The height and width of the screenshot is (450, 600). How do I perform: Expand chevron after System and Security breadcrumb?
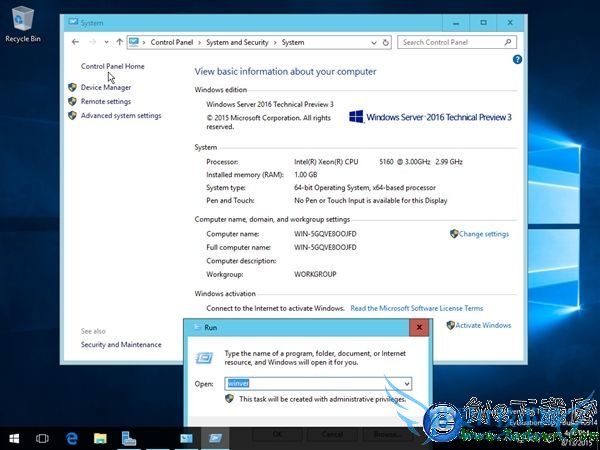click(x=275, y=42)
